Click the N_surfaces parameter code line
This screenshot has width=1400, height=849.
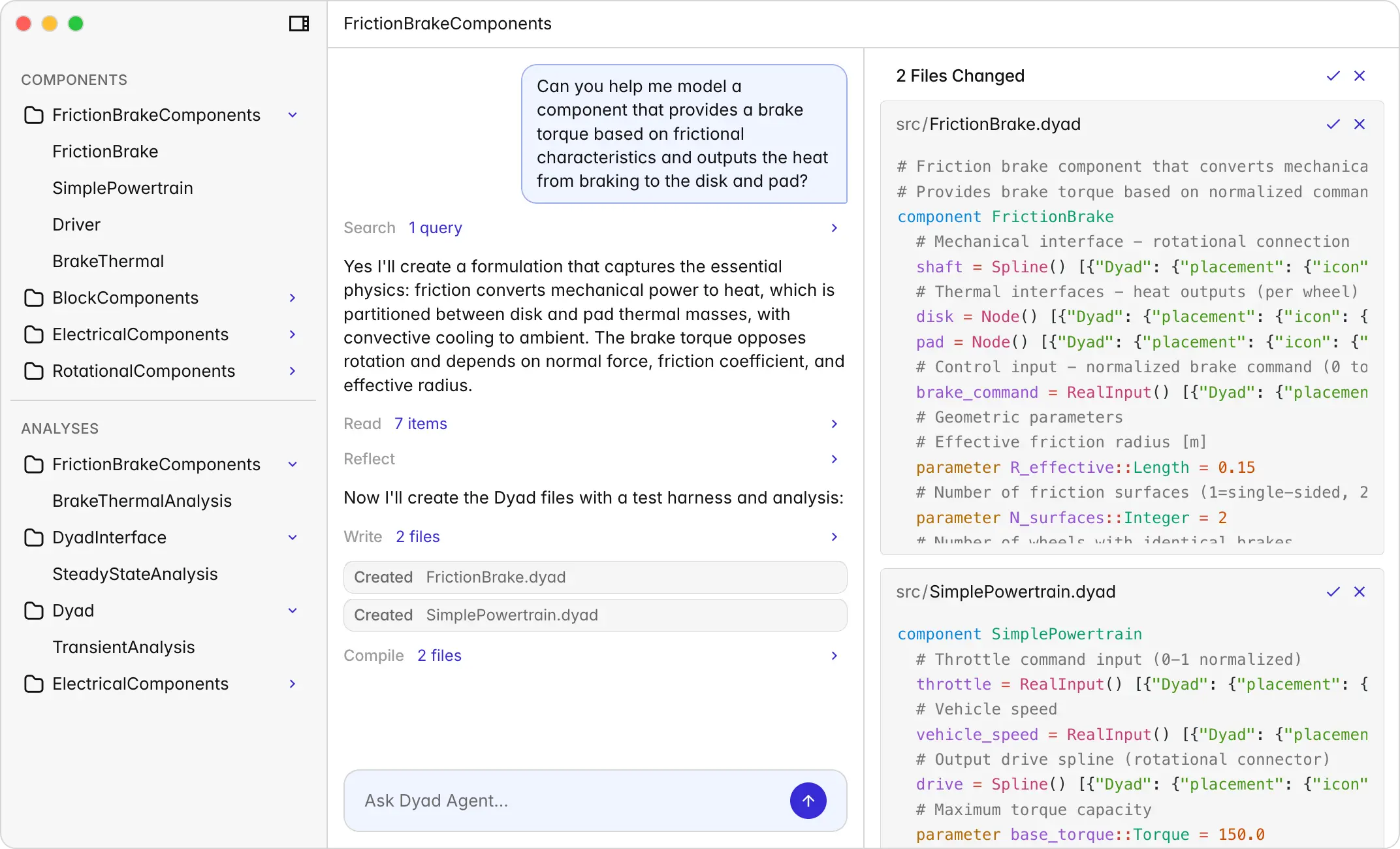tap(1071, 518)
